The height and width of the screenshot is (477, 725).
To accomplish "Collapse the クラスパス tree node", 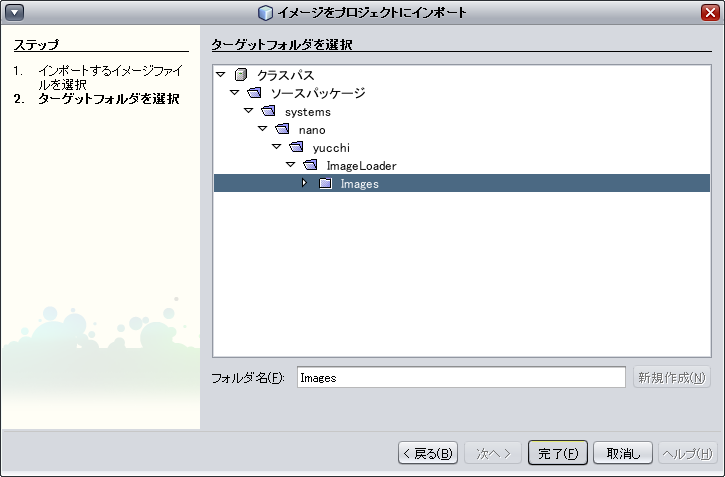I will (220, 75).
